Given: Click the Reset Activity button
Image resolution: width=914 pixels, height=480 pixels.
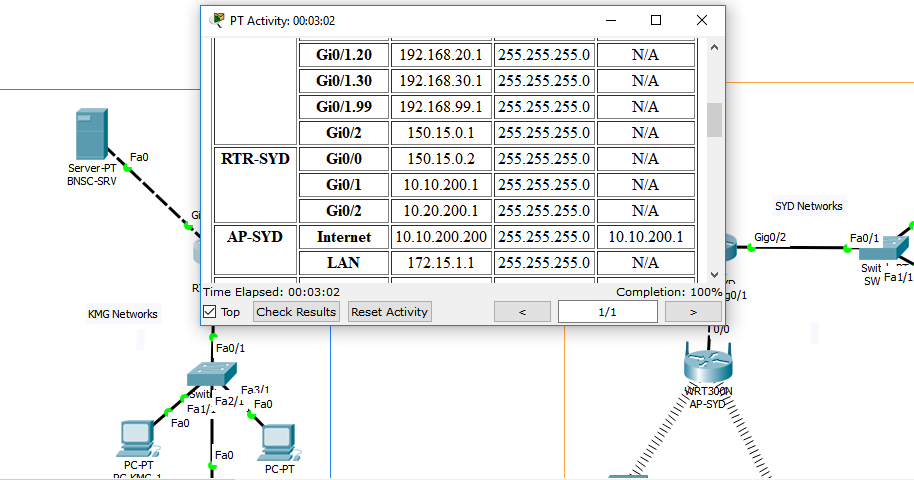Looking at the screenshot, I should [x=389, y=311].
